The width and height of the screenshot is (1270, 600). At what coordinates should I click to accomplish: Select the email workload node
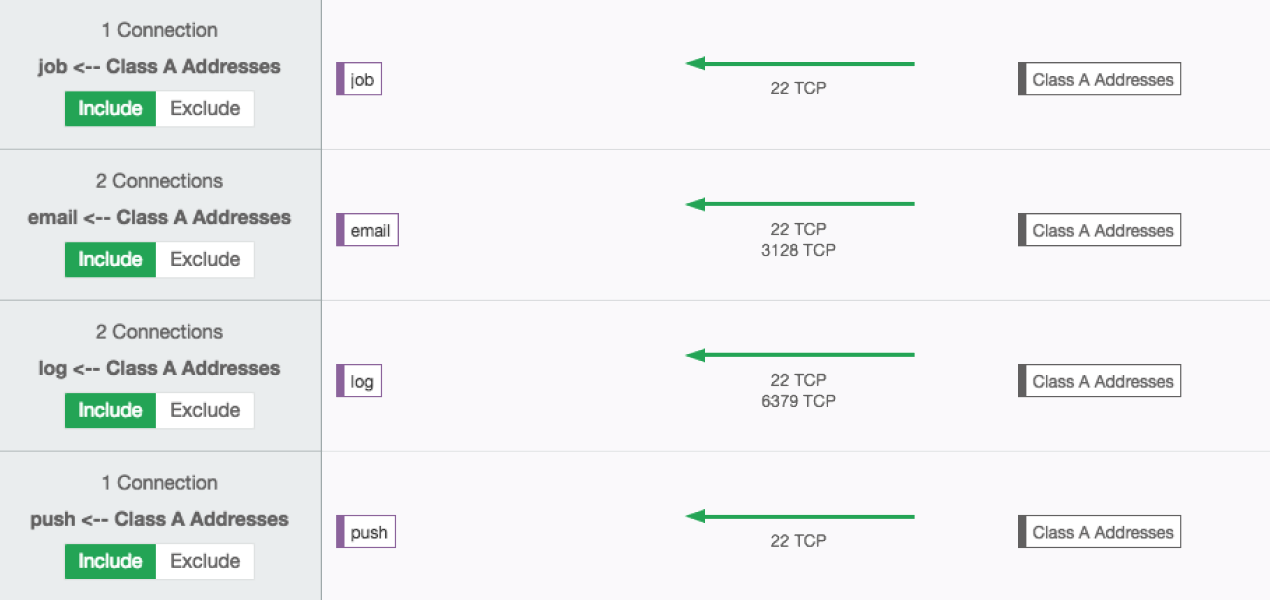click(368, 231)
